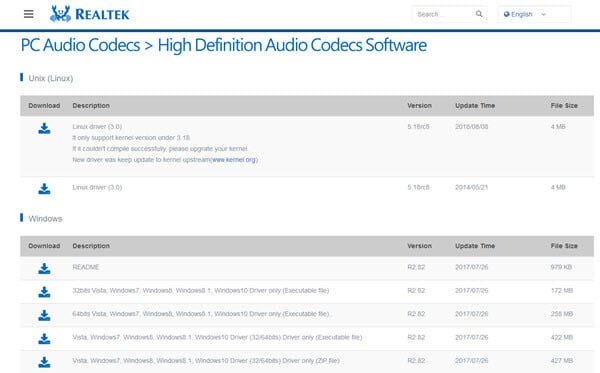Click the 172 MB file size cell

(562, 290)
